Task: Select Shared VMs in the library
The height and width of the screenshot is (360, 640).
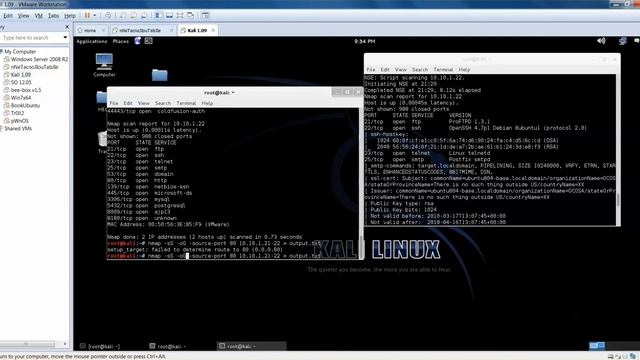Action: click(x=18, y=128)
